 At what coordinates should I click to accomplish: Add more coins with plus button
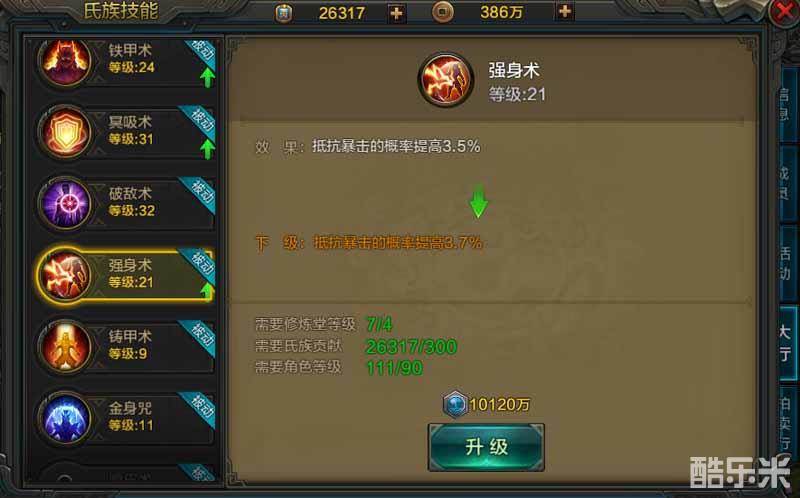(564, 11)
